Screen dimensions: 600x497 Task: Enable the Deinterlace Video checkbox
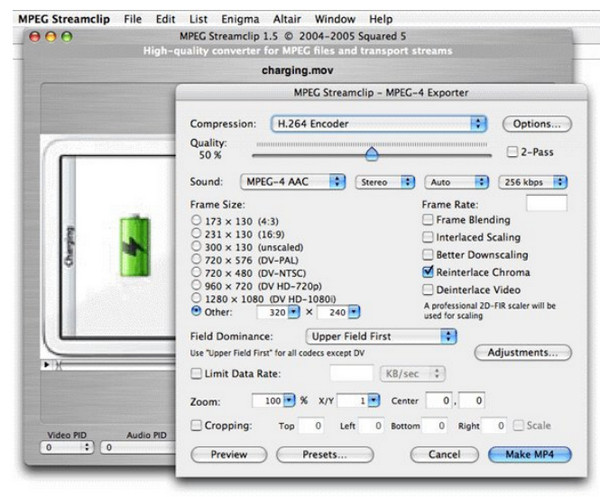[428, 290]
